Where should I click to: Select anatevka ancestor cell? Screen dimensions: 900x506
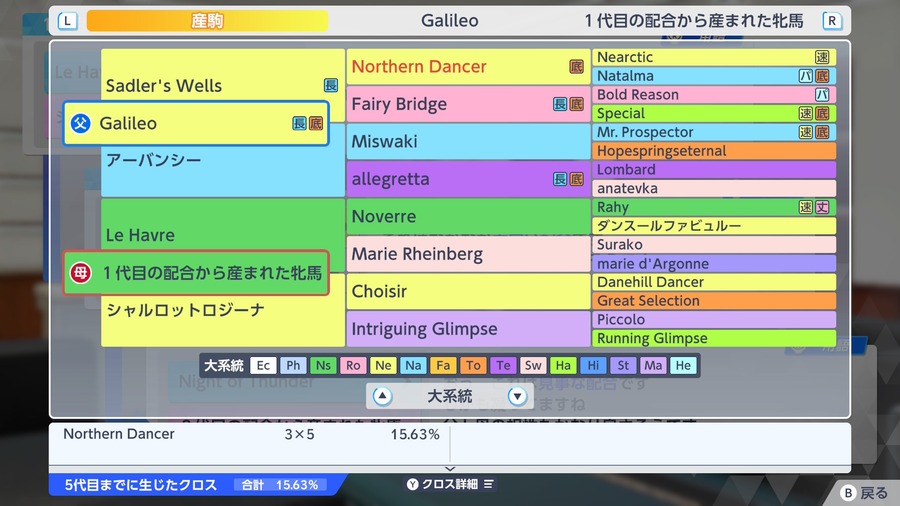pos(714,188)
